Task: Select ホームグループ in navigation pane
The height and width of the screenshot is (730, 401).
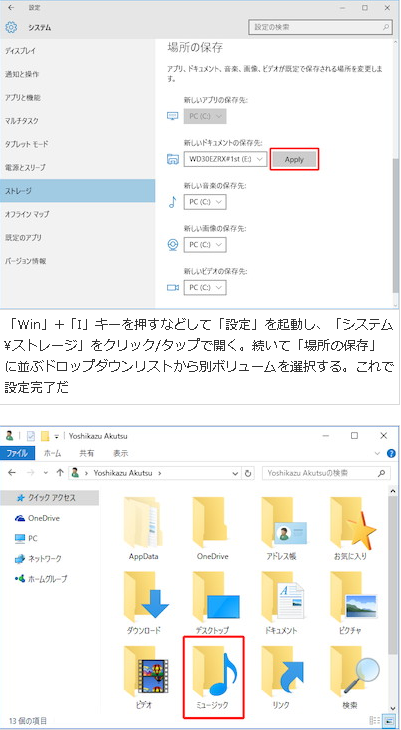Action: pyautogui.click(x=49, y=579)
